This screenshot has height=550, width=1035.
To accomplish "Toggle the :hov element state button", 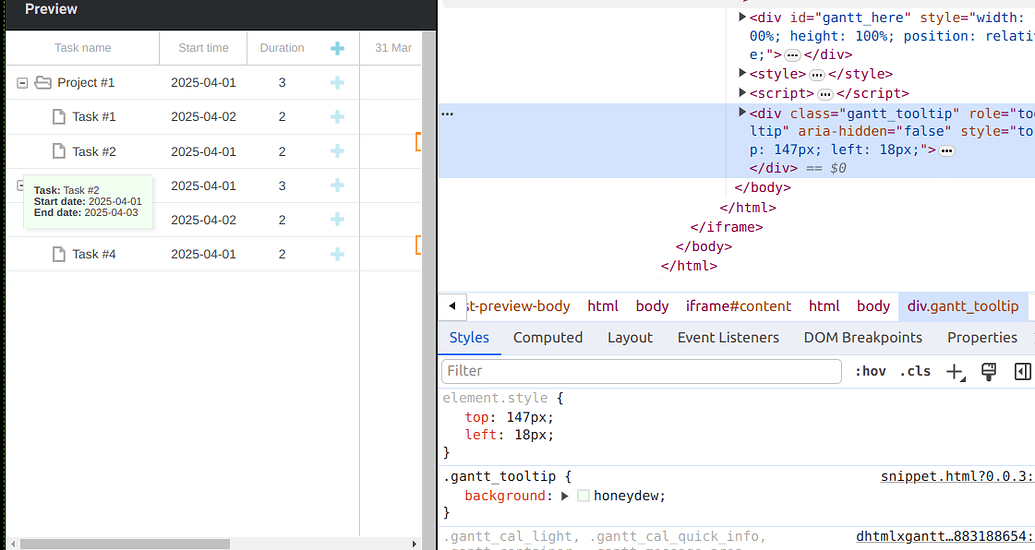I will tap(870, 372).
